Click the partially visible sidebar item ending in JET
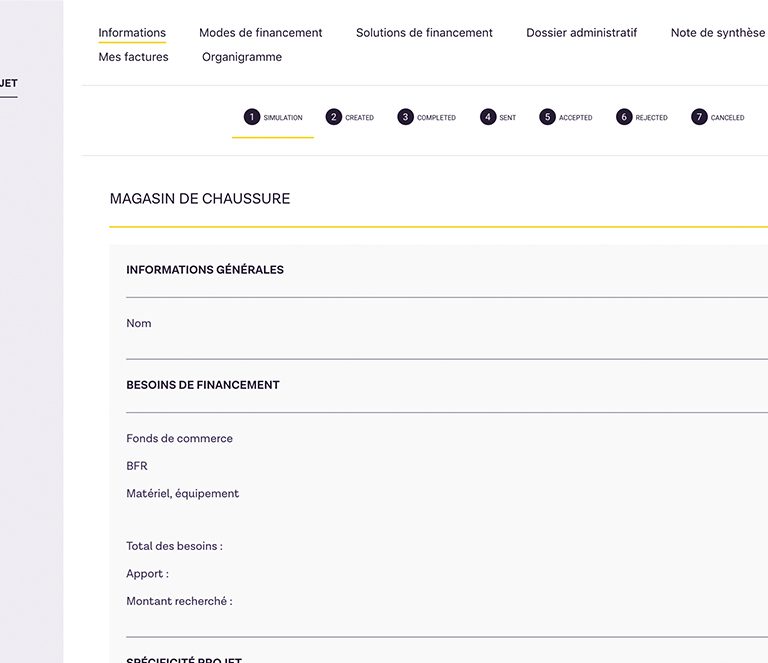The width and height of the screenshot is (768, 663). (x=9, y=83)
